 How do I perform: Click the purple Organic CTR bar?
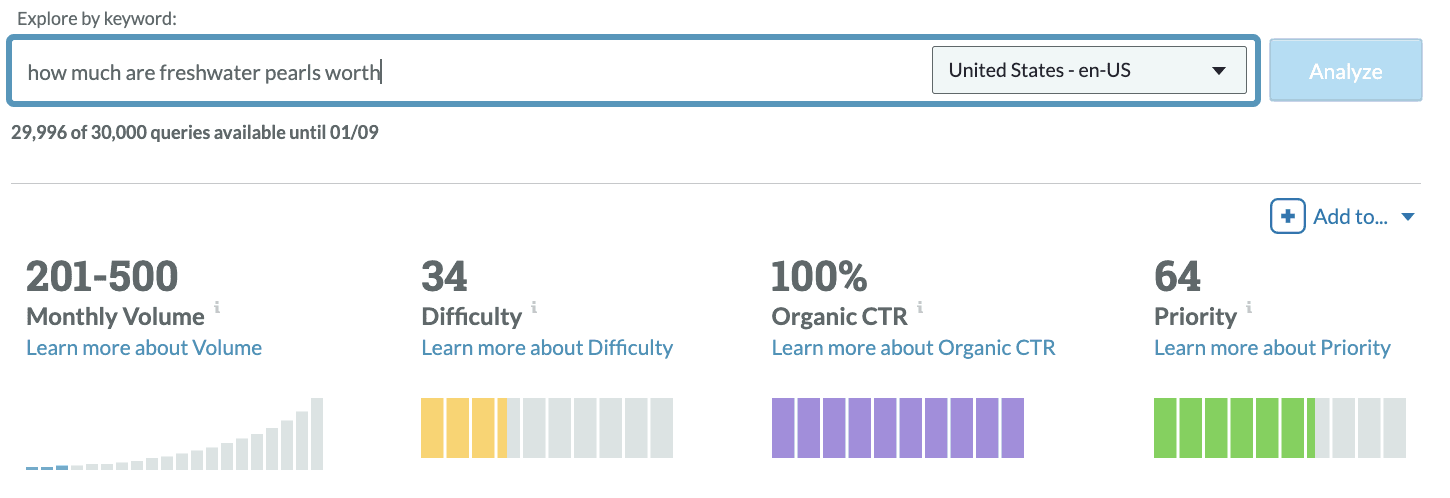898,428
